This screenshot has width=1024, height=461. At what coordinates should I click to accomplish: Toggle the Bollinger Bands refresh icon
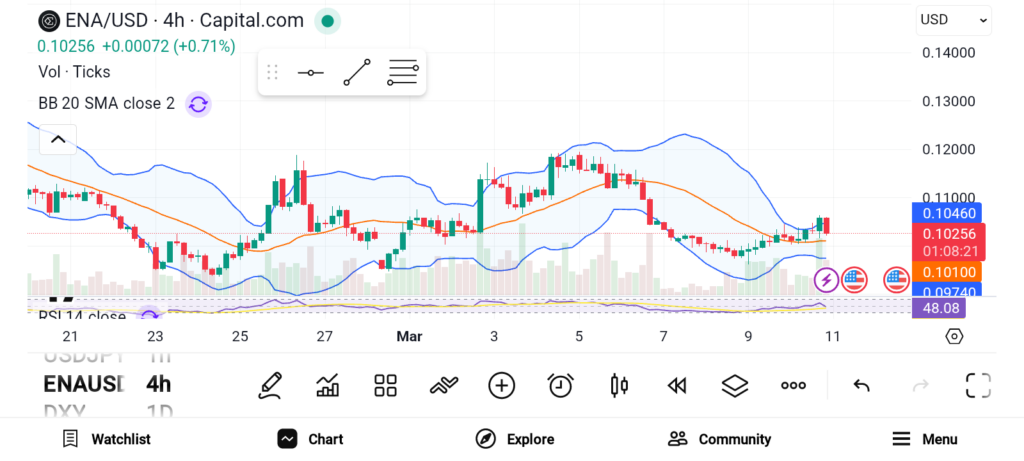click(198, 104)
